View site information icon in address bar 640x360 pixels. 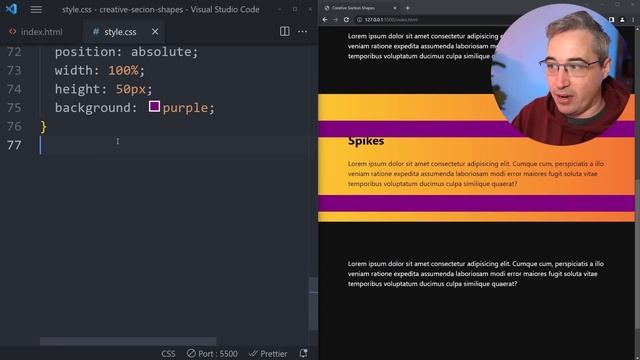(360, 20)
